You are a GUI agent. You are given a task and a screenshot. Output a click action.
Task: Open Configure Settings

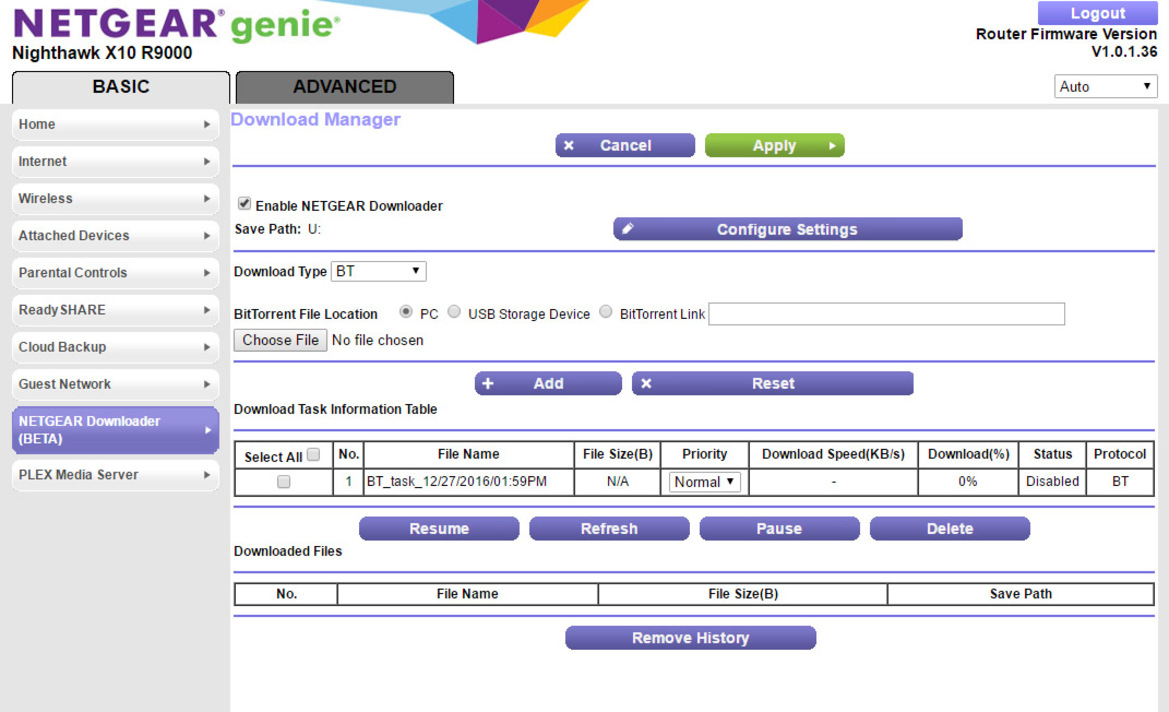click(788, 229)
